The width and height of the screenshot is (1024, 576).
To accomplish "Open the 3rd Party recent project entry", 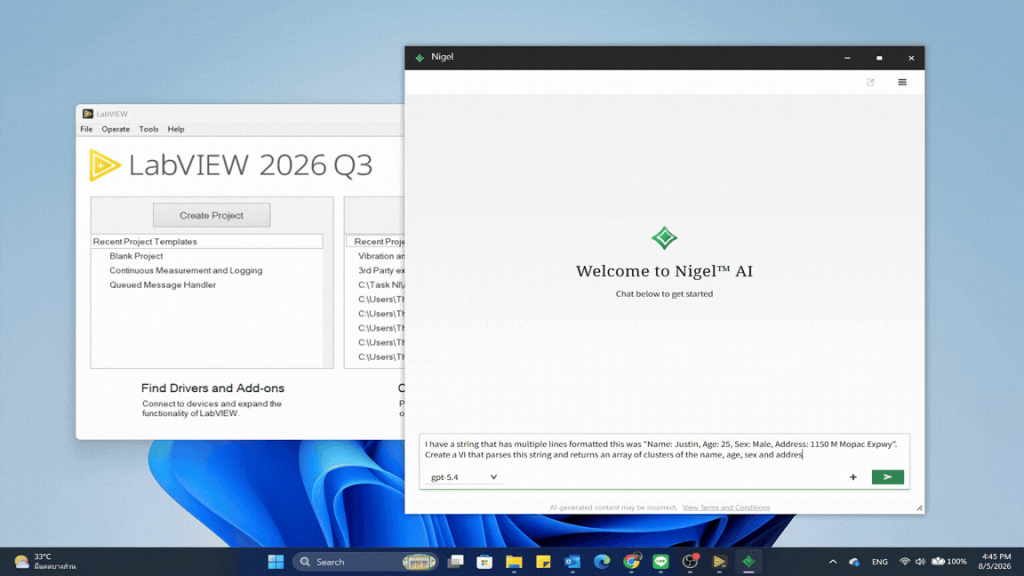I will pos(381,270).
